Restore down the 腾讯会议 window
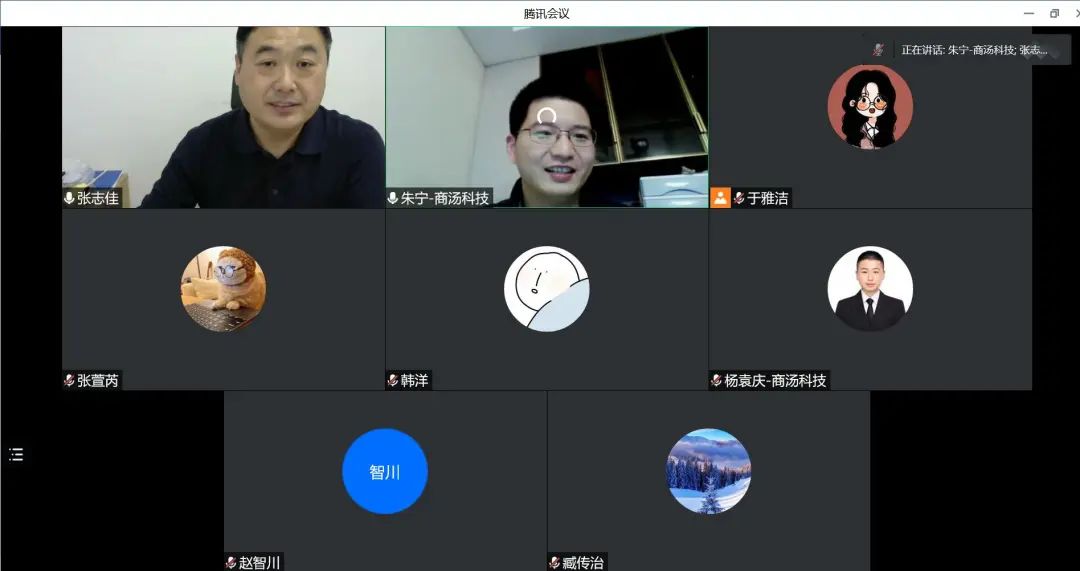Image resolution: width=1080 pixels, height=571 pixels. click(x=1055, y=13)
